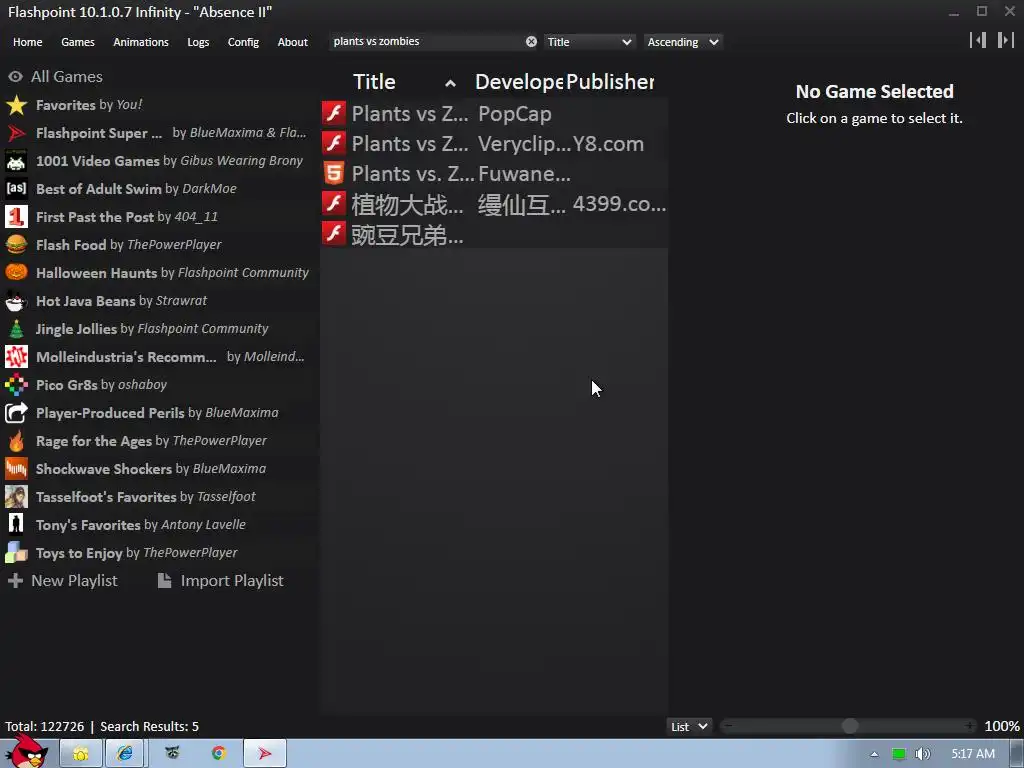1024x768 pixels.
Task: Open the Ascending sort order dropdown
Action: point(683,42)
